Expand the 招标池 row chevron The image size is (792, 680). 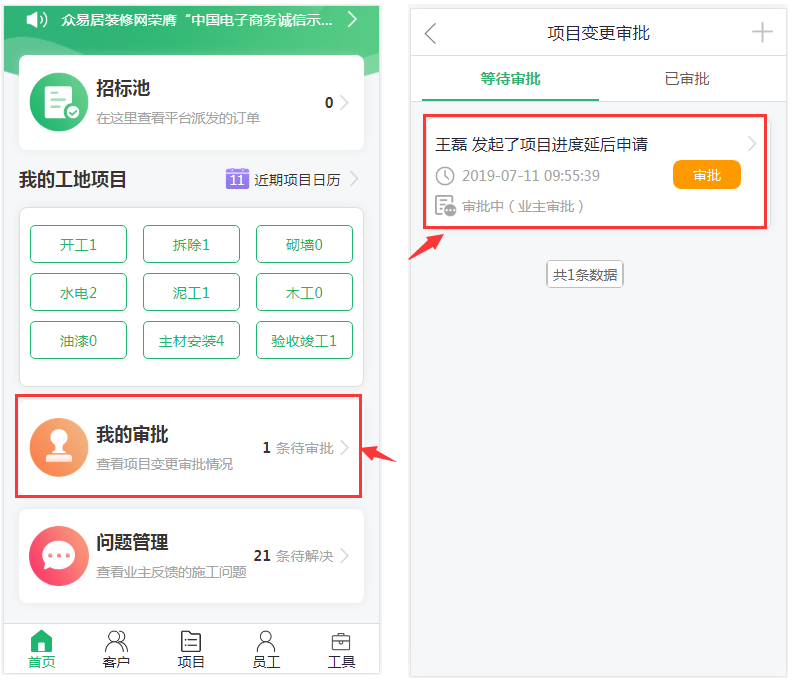[x=345, y=102]
